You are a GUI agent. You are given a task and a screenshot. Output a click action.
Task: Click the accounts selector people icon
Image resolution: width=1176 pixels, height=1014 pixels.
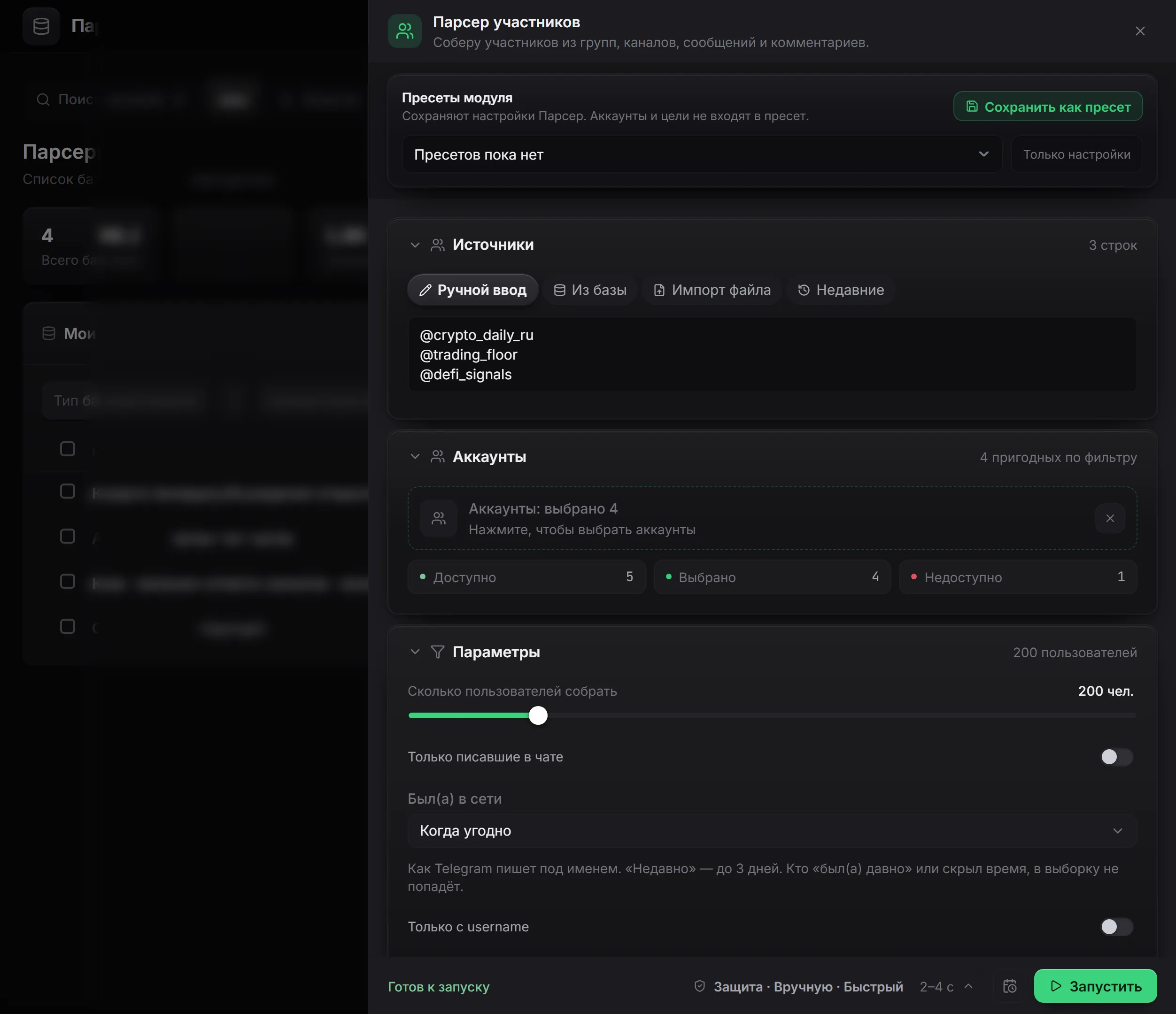click(x=438, y=518)
